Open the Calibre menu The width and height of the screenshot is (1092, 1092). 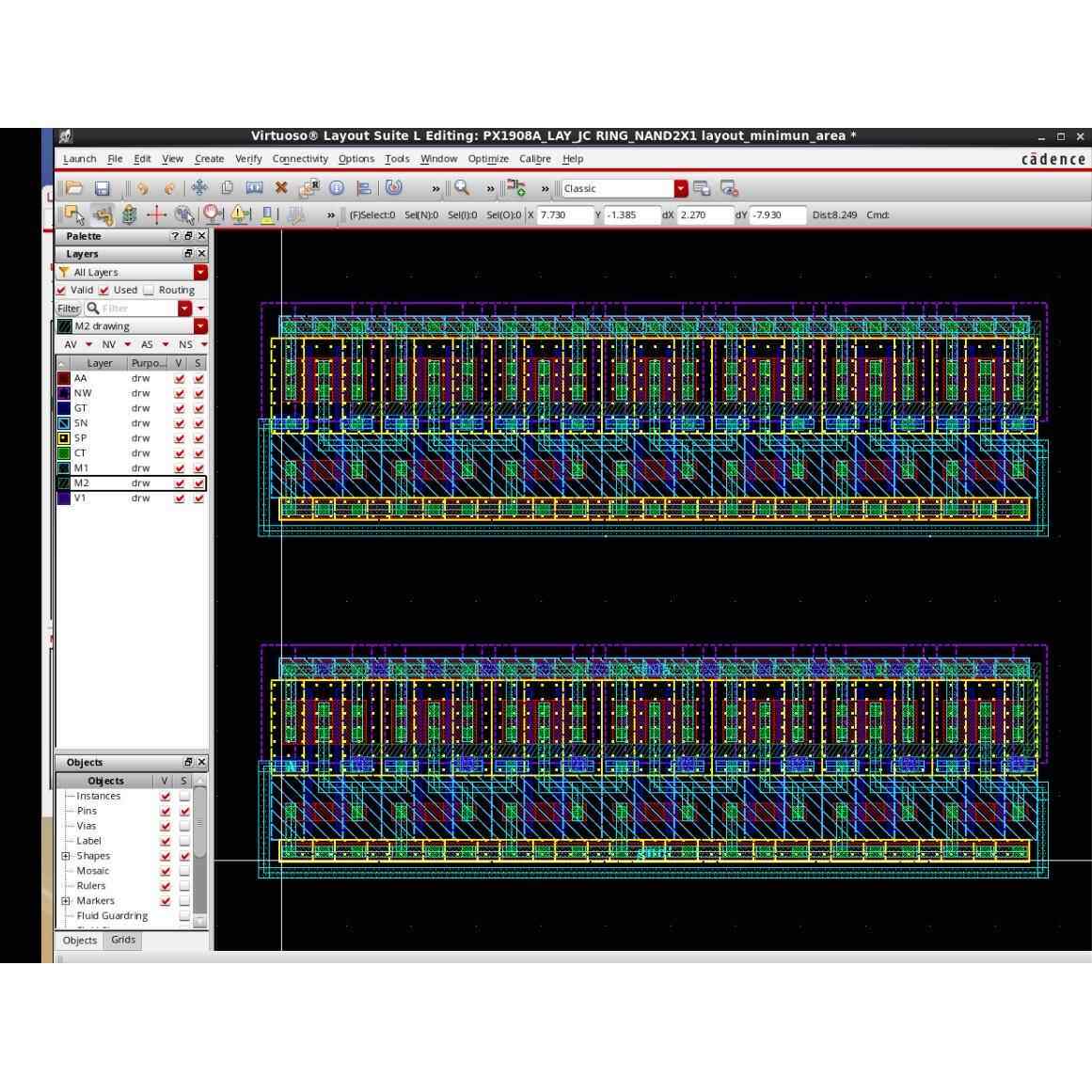pos(535,159)
